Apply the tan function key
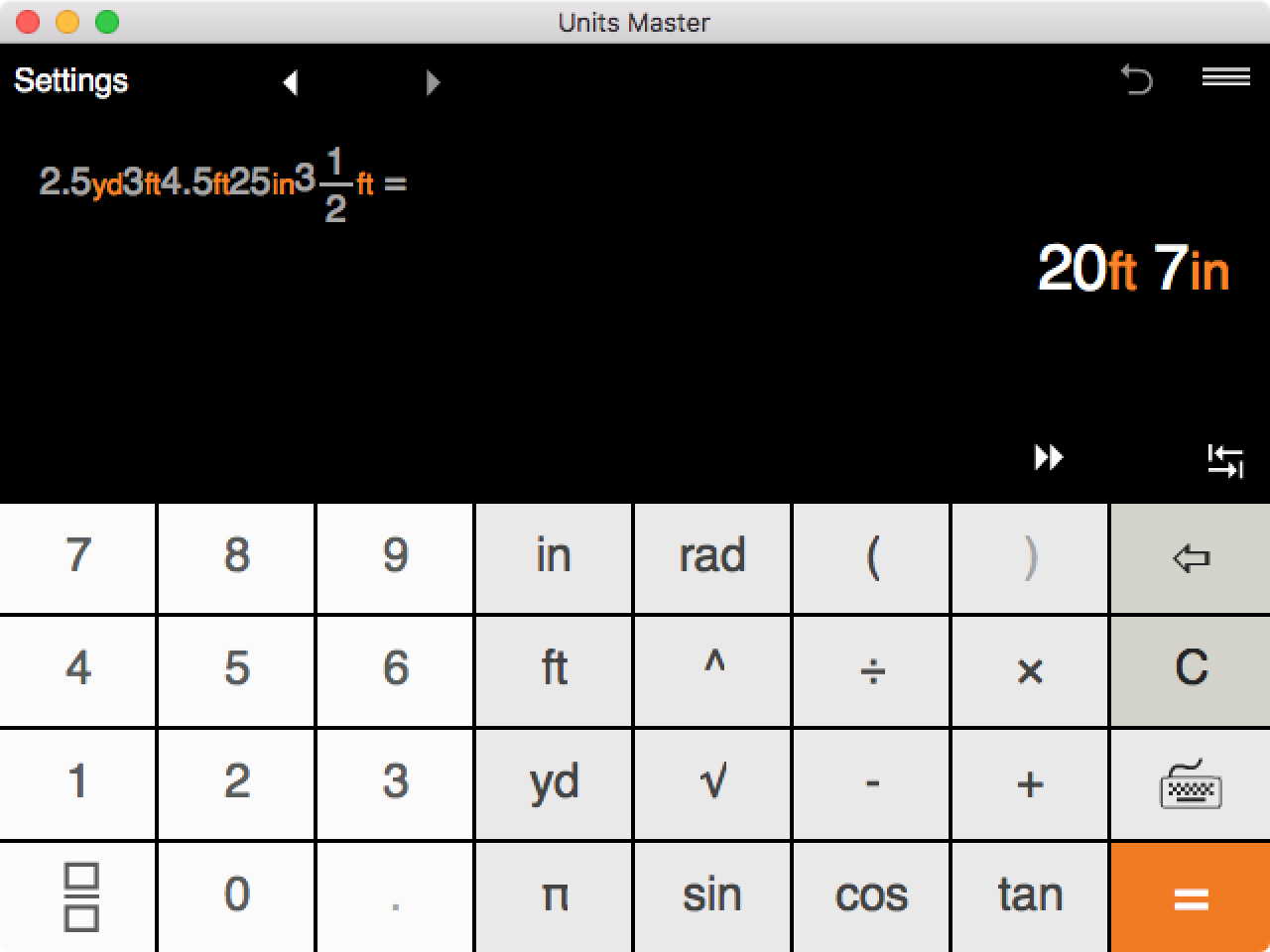The image size is (1270, 952). [x=1030, y=897]
